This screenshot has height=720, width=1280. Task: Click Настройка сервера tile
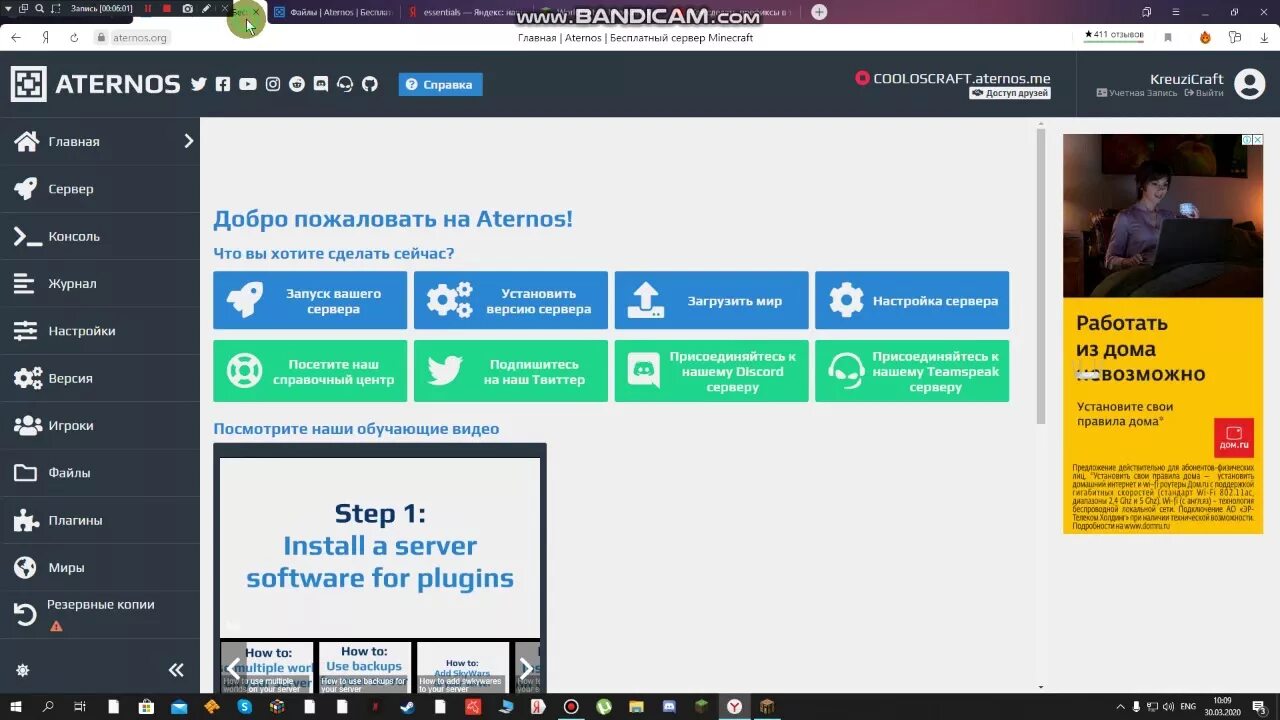912,300
